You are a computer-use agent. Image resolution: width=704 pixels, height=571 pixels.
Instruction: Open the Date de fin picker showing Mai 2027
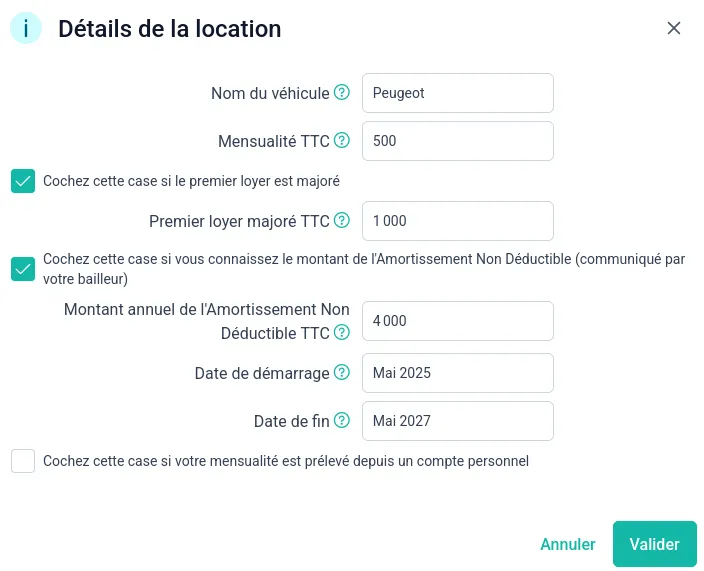click(457, 421)
